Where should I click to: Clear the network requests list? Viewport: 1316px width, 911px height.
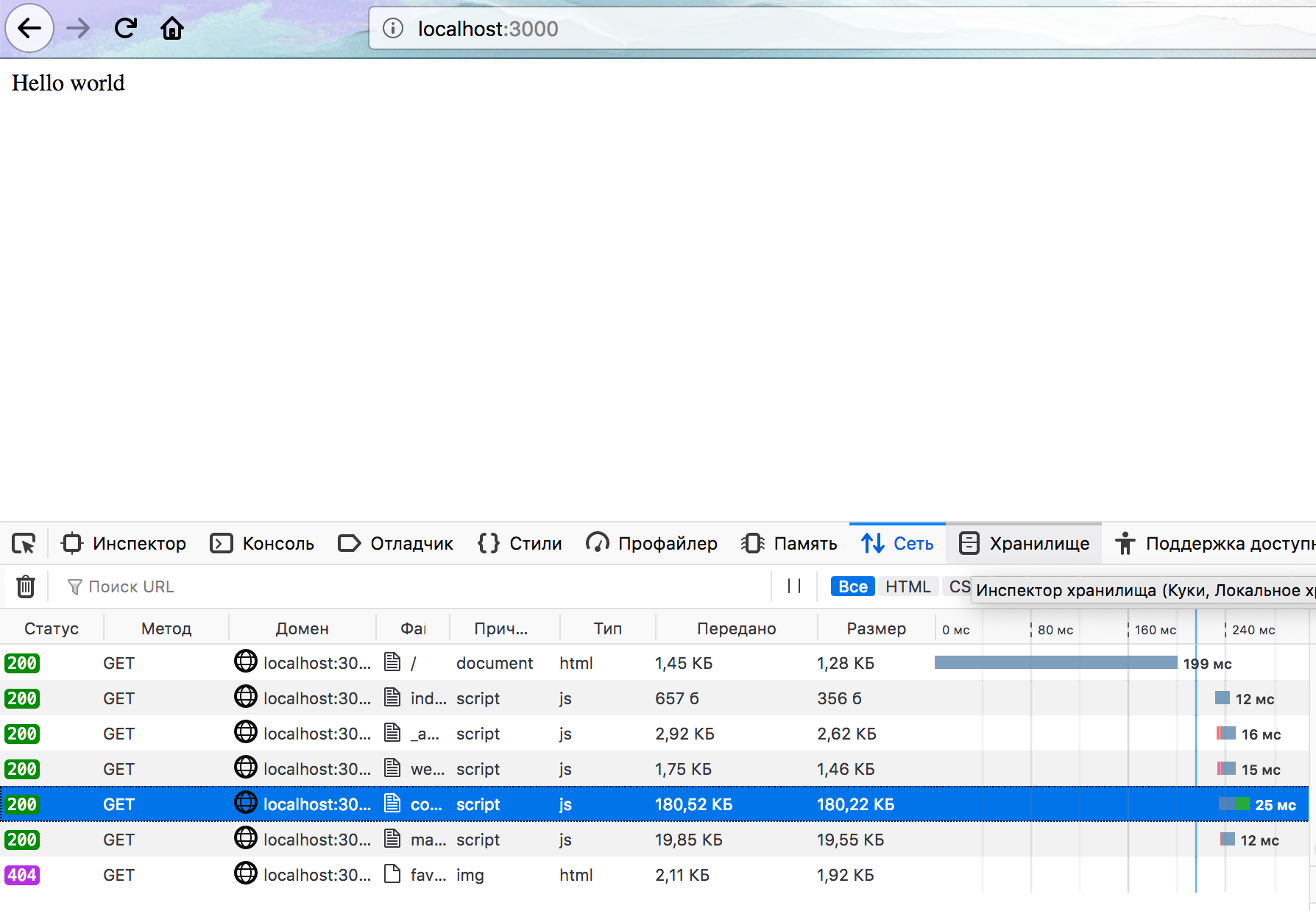coord(25,586)
